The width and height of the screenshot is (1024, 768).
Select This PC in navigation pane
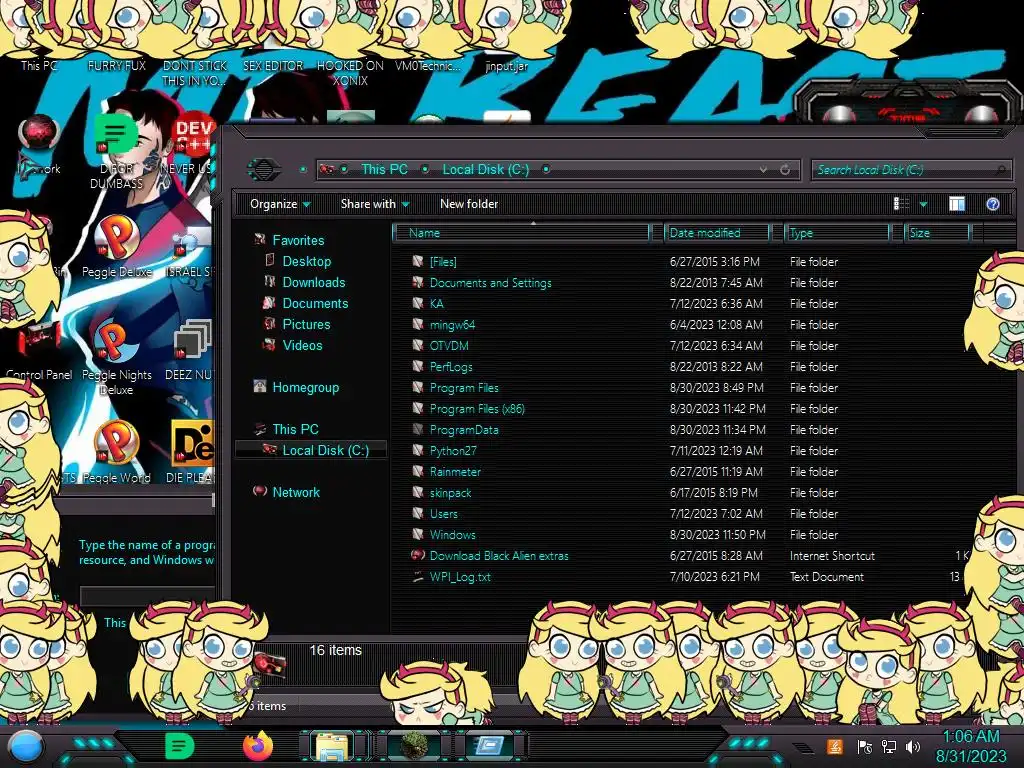[x=295, y=429]
